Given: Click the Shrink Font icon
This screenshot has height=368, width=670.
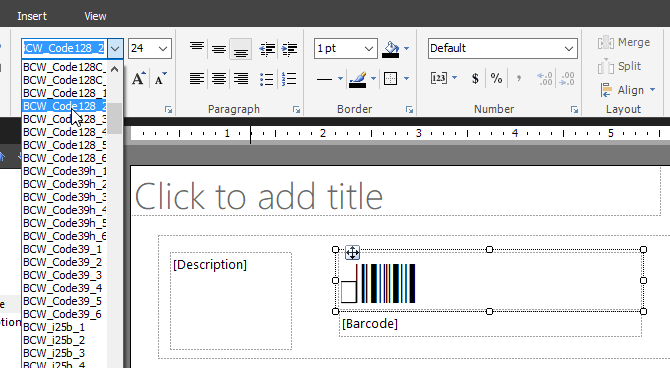Looking at the screenshot, I should pyautogui.click(x=160, y=79).
